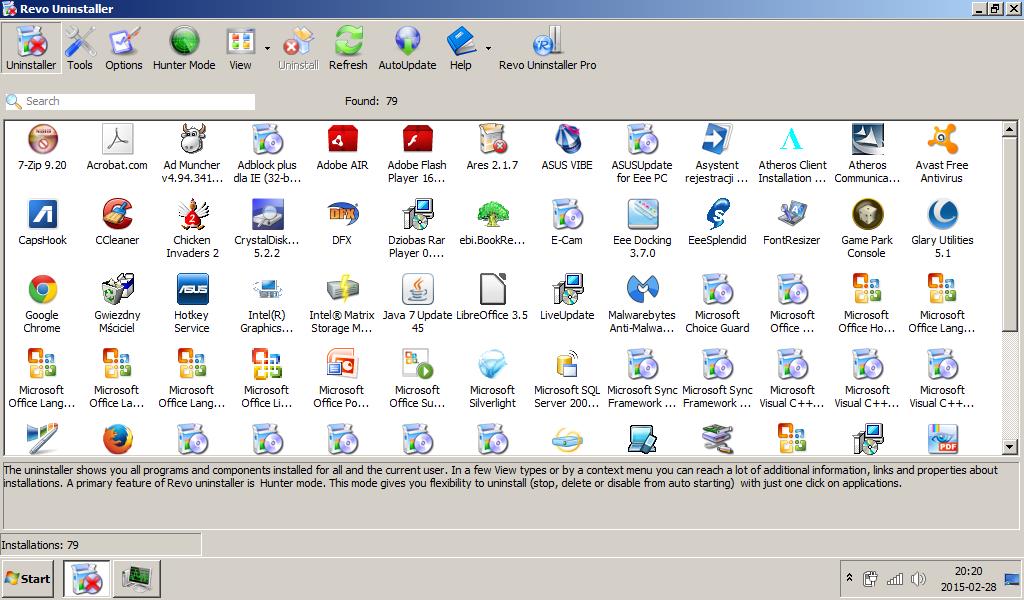This screenshot has width=1024, height=600.
Task: Select Adobe Flash Player entry
Action: click(x=417, y=155)
